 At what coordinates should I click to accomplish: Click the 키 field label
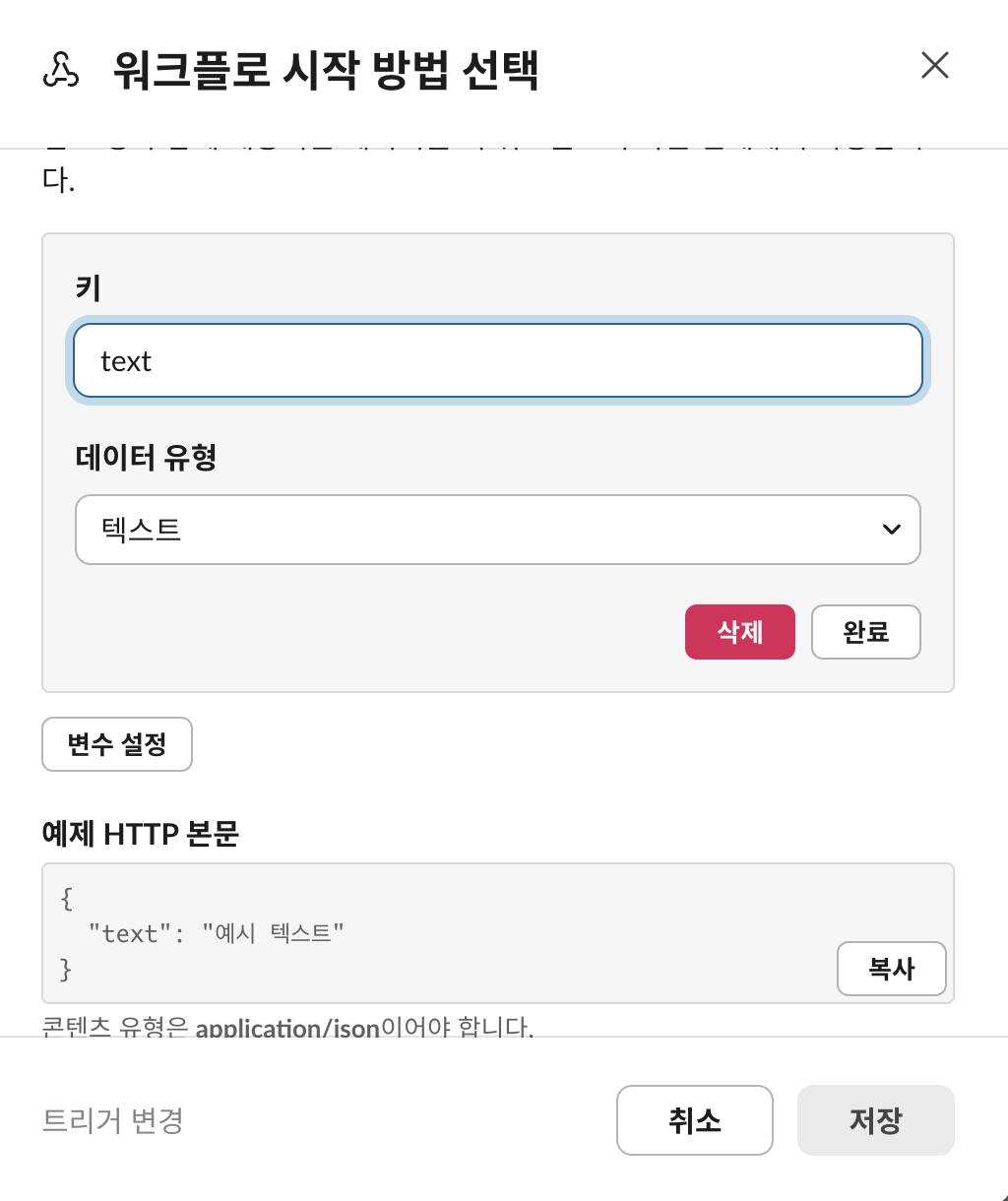coord(89,288)
